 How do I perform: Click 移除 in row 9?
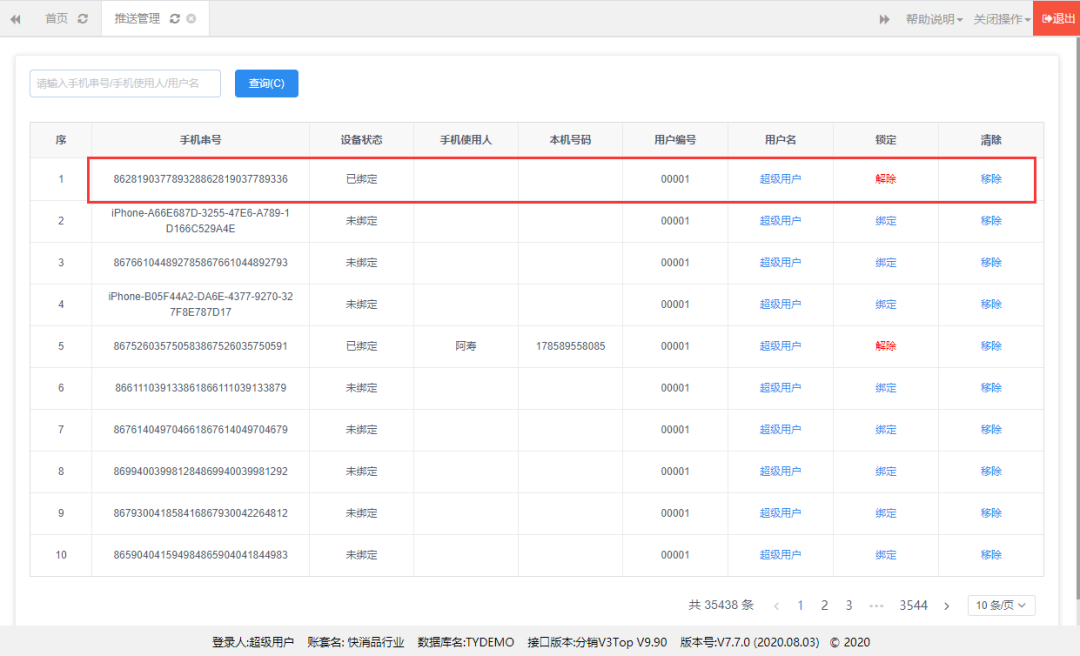991,513
